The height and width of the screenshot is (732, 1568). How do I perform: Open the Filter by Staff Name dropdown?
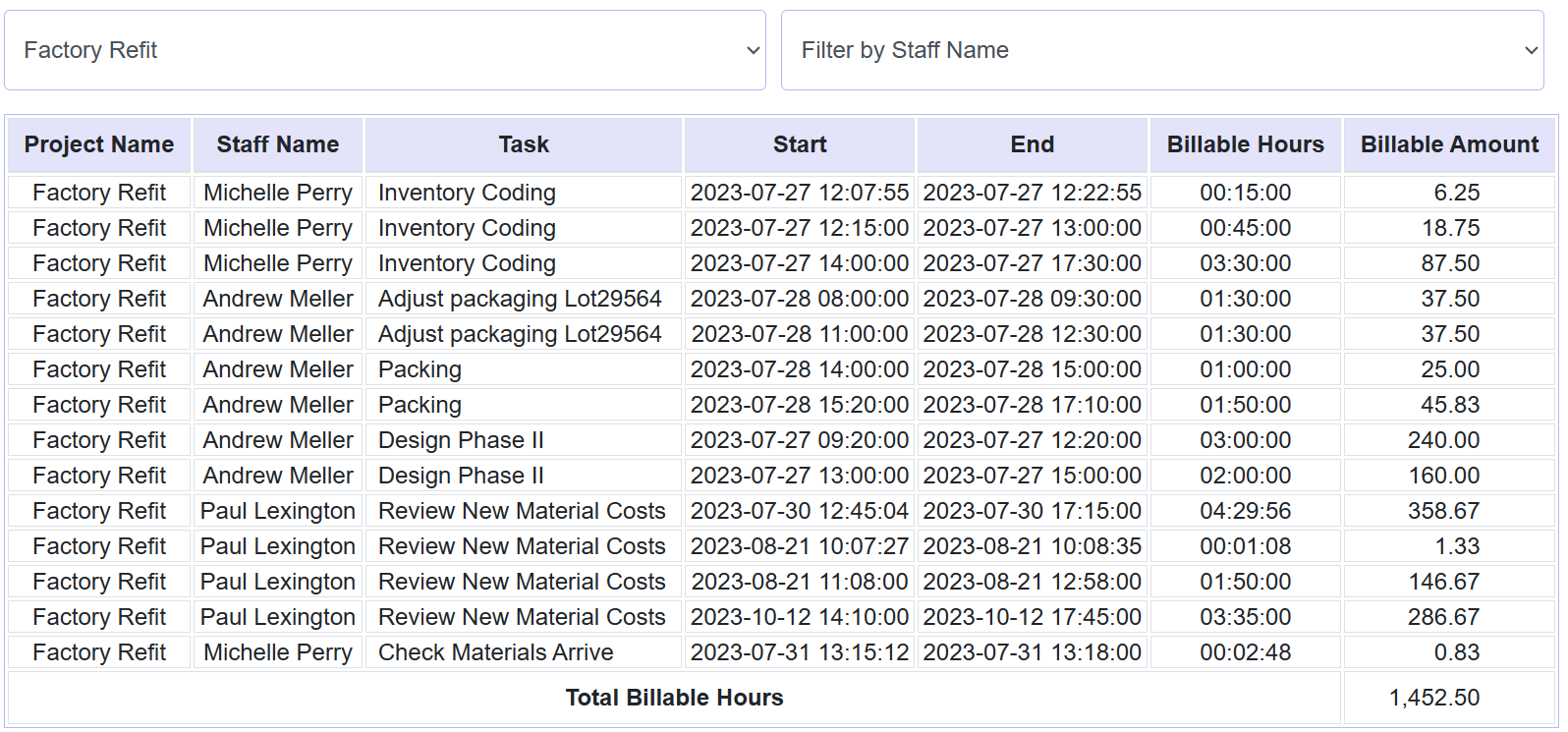[1159, 49]
